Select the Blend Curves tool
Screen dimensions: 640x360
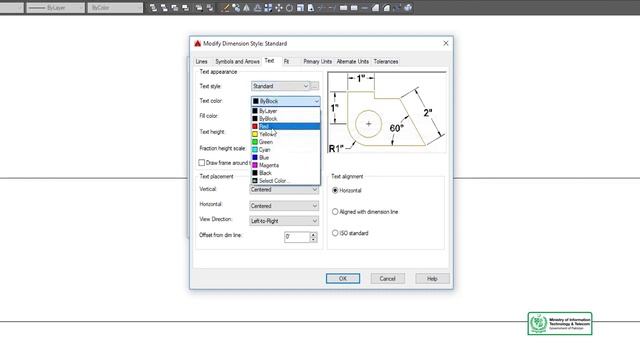[x=397, y=8]
